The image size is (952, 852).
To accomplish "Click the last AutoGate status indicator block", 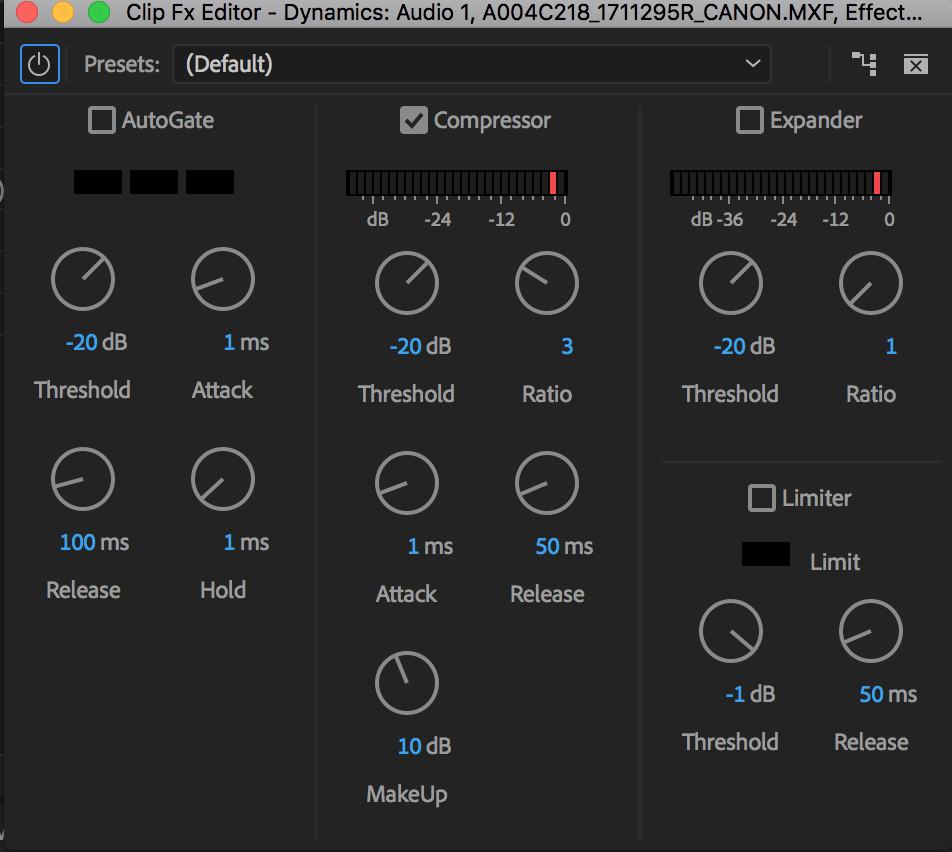I will coord(209,182).
